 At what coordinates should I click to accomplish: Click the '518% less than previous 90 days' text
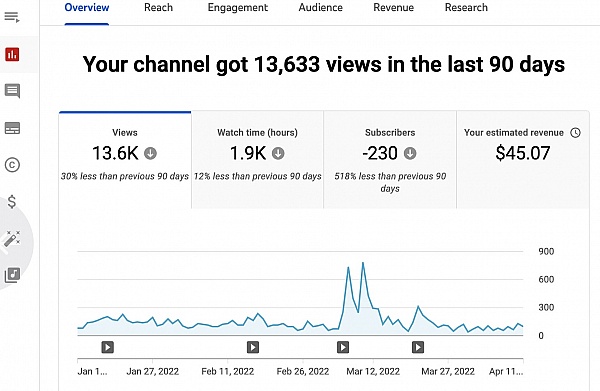(x=390, y=182)
